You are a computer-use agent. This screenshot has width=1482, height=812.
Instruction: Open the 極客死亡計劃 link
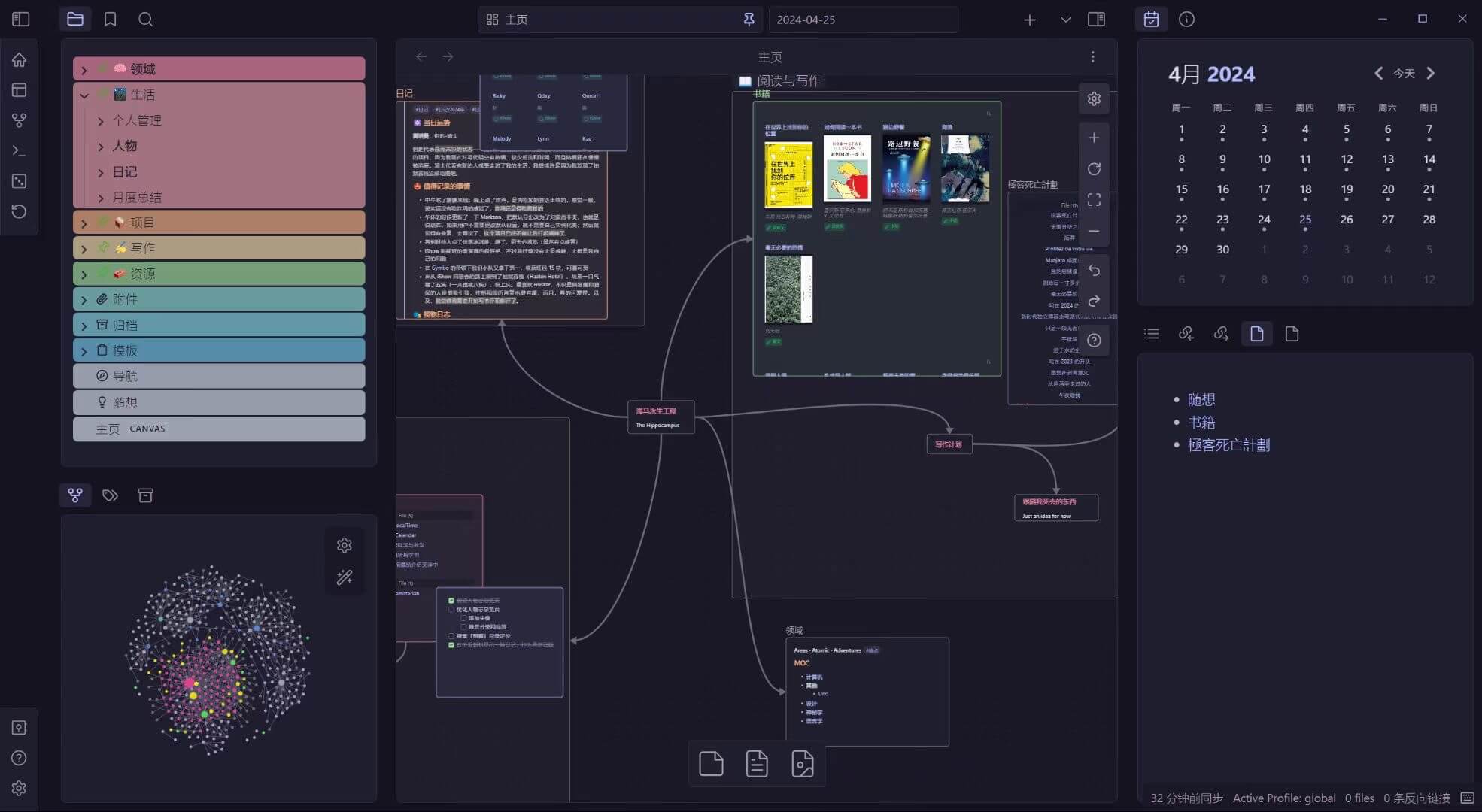pos(1228,445)
